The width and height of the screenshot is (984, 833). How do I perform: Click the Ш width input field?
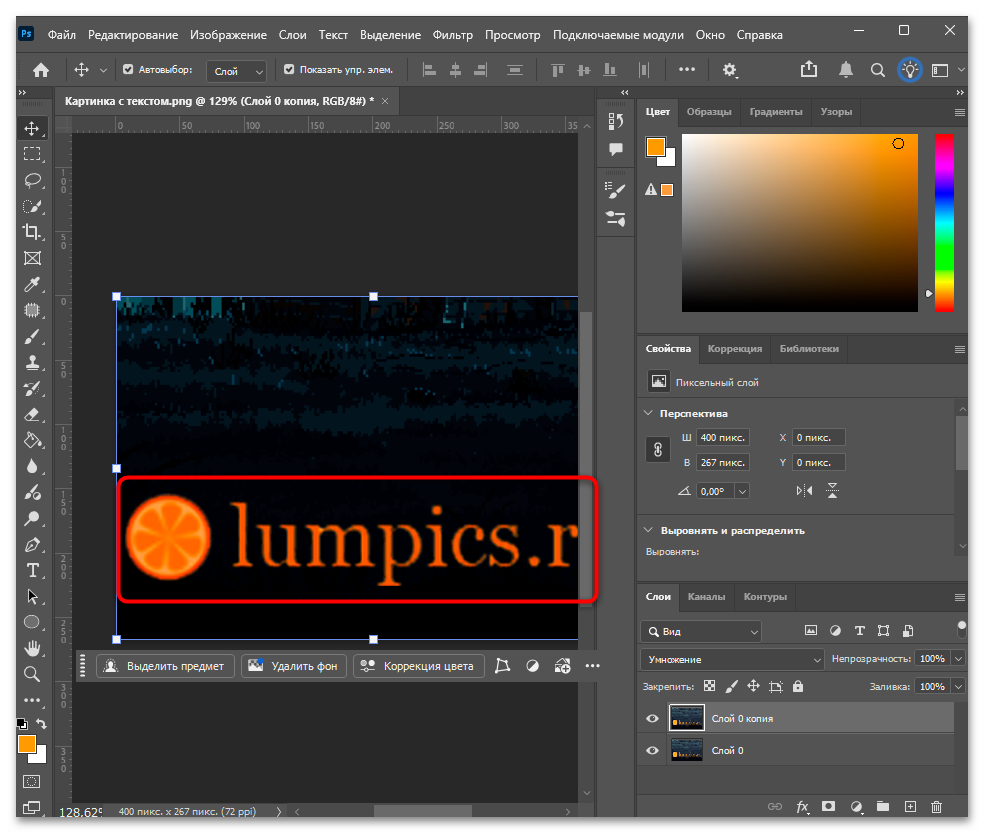click(x=722, y=438)
